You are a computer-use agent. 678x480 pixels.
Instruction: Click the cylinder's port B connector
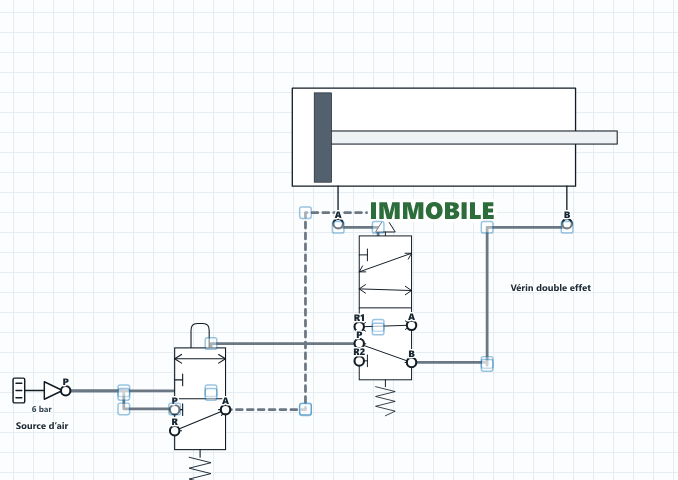coord(567,224)
